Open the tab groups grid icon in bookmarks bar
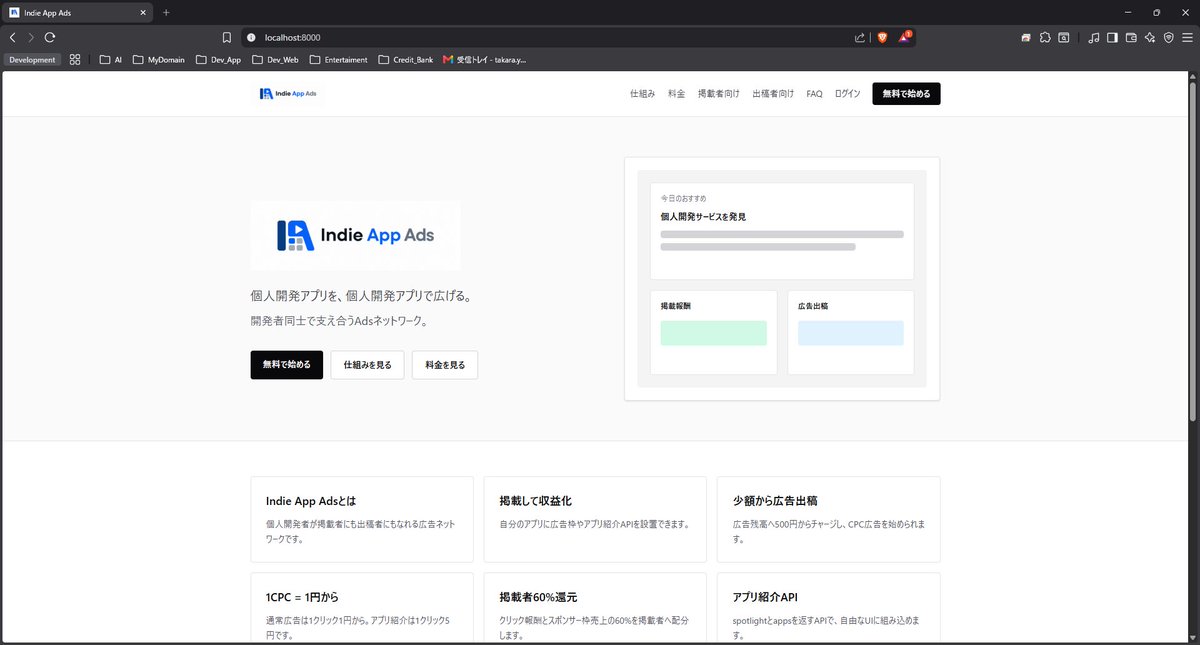 pyautogui.click(x=75, y=60)
